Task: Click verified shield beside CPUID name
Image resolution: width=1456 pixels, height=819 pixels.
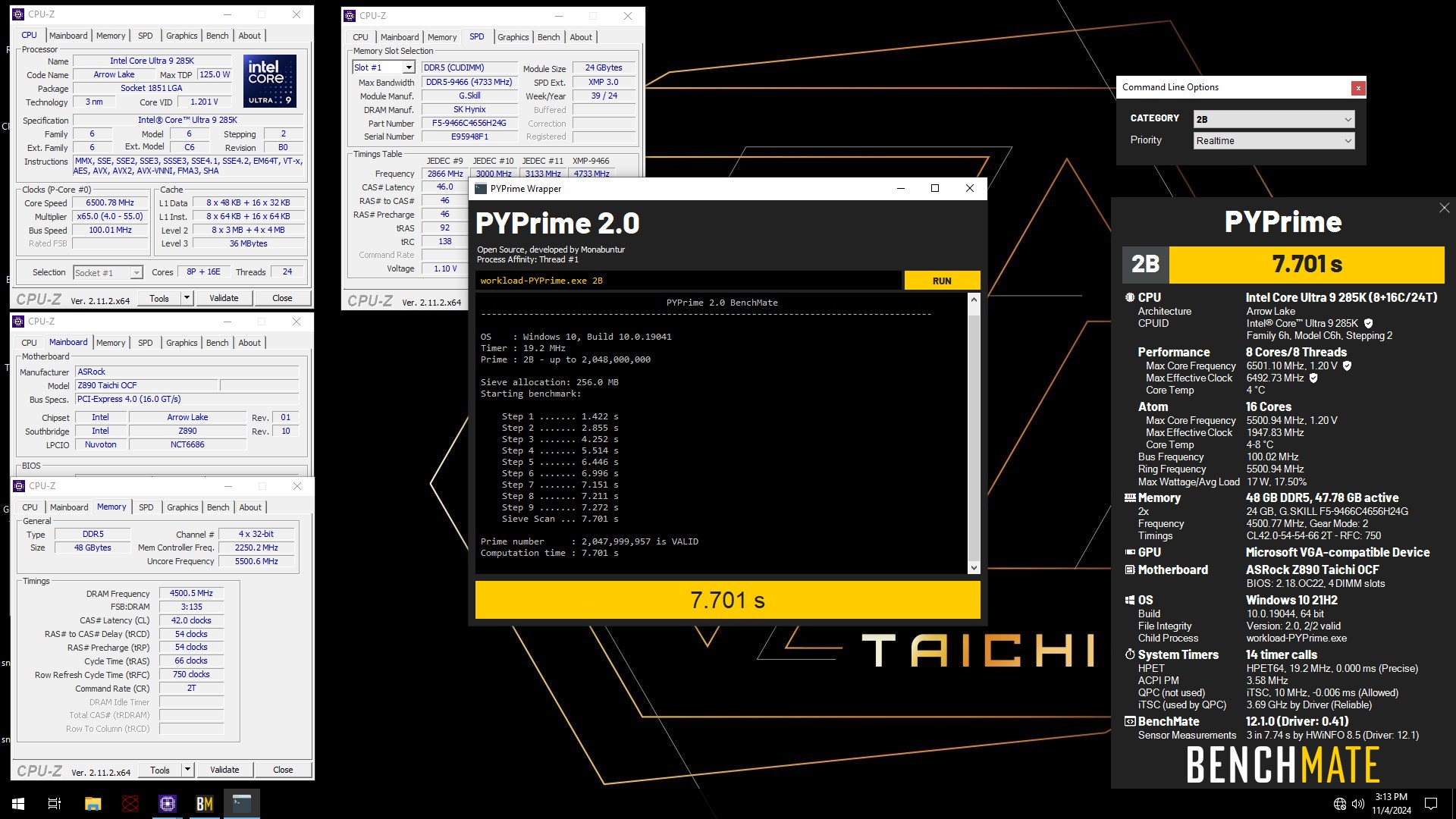Action: (1368, 324)
